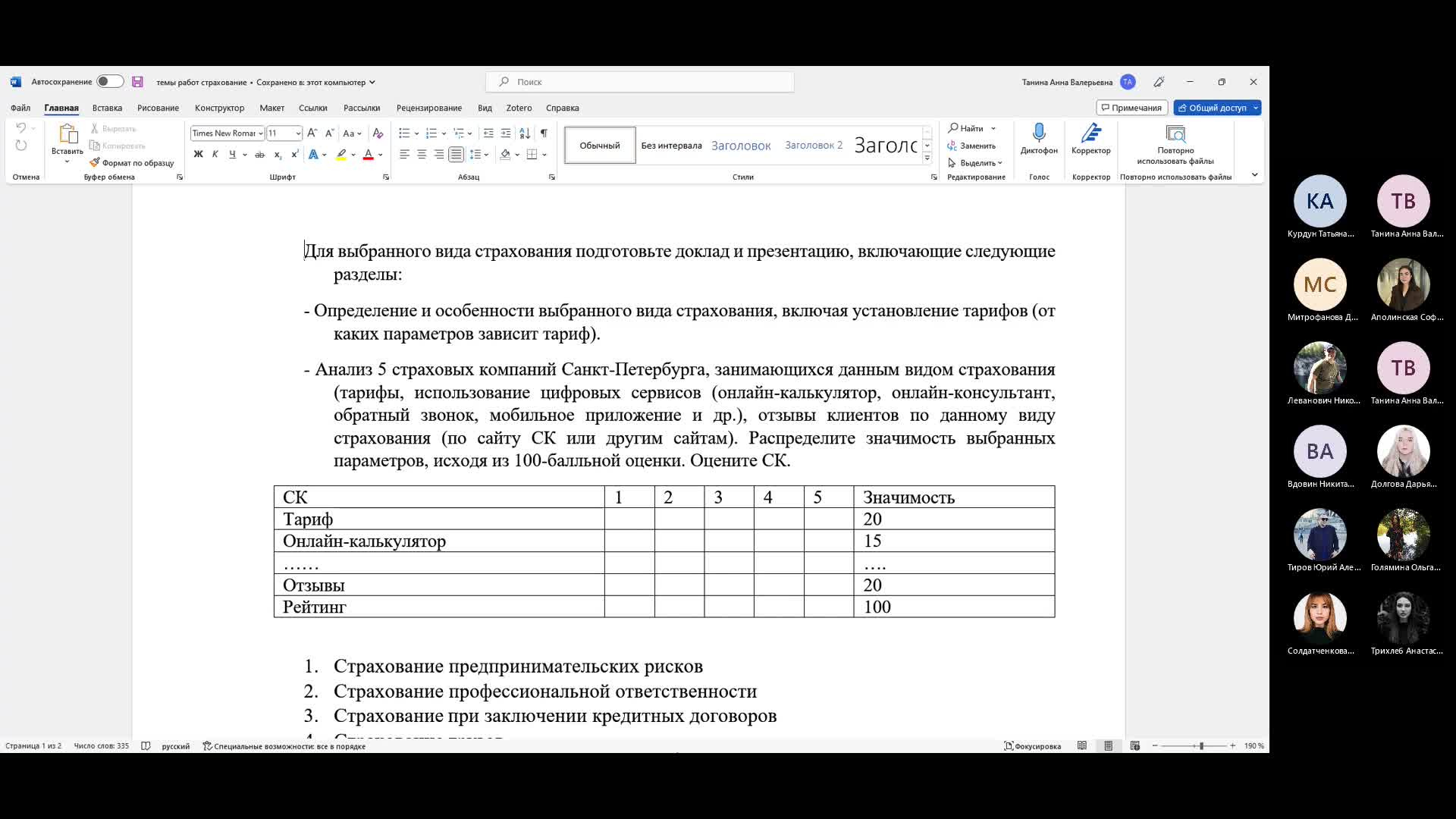Increase font size
The image size is (1456, 819).
point(312,133)
